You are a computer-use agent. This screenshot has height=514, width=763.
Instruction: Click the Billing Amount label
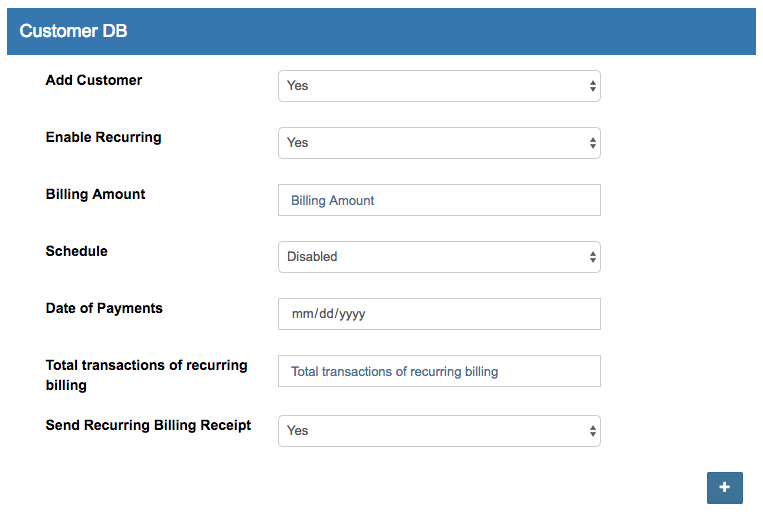(95, 194)
